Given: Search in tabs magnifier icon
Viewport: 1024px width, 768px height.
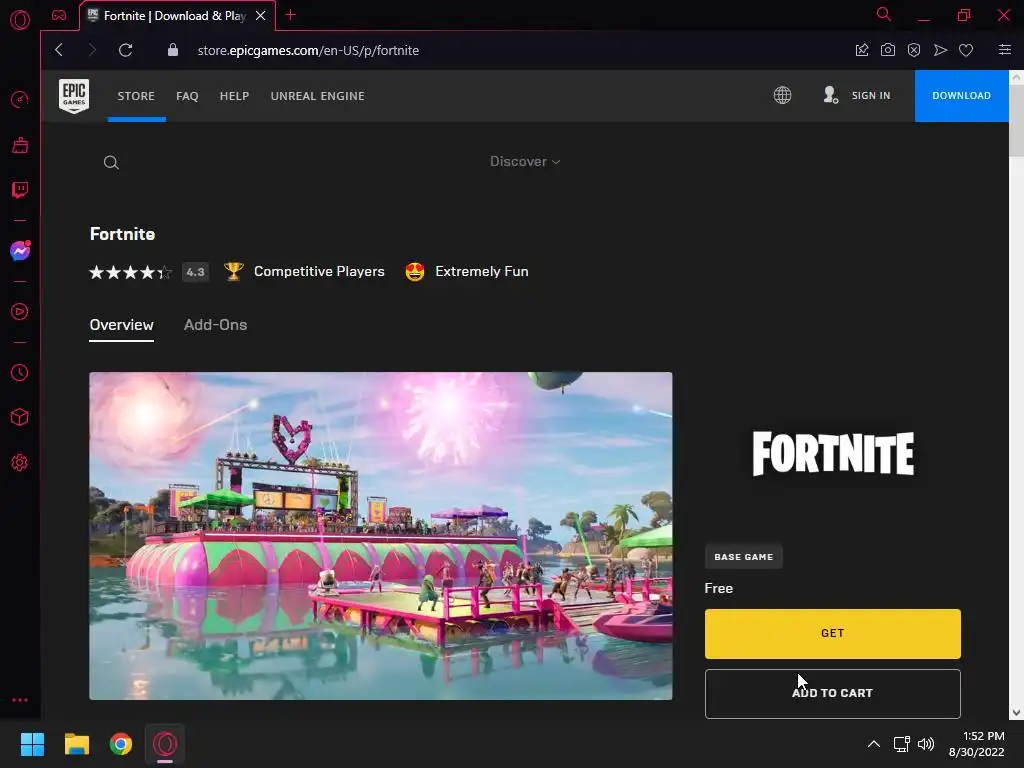Looking at the screenshot, I should (883, 14).
